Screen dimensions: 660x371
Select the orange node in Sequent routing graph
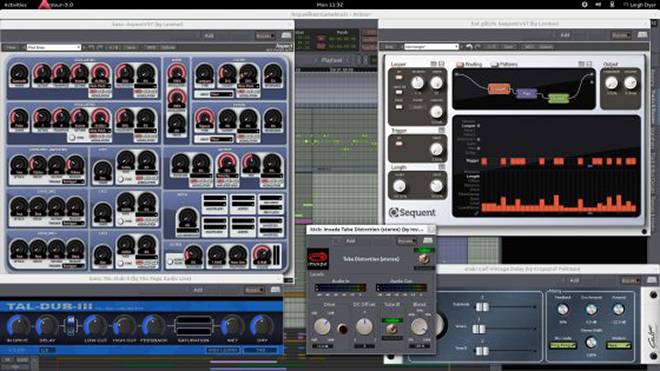pyautogui.click(x=499, y=89)
